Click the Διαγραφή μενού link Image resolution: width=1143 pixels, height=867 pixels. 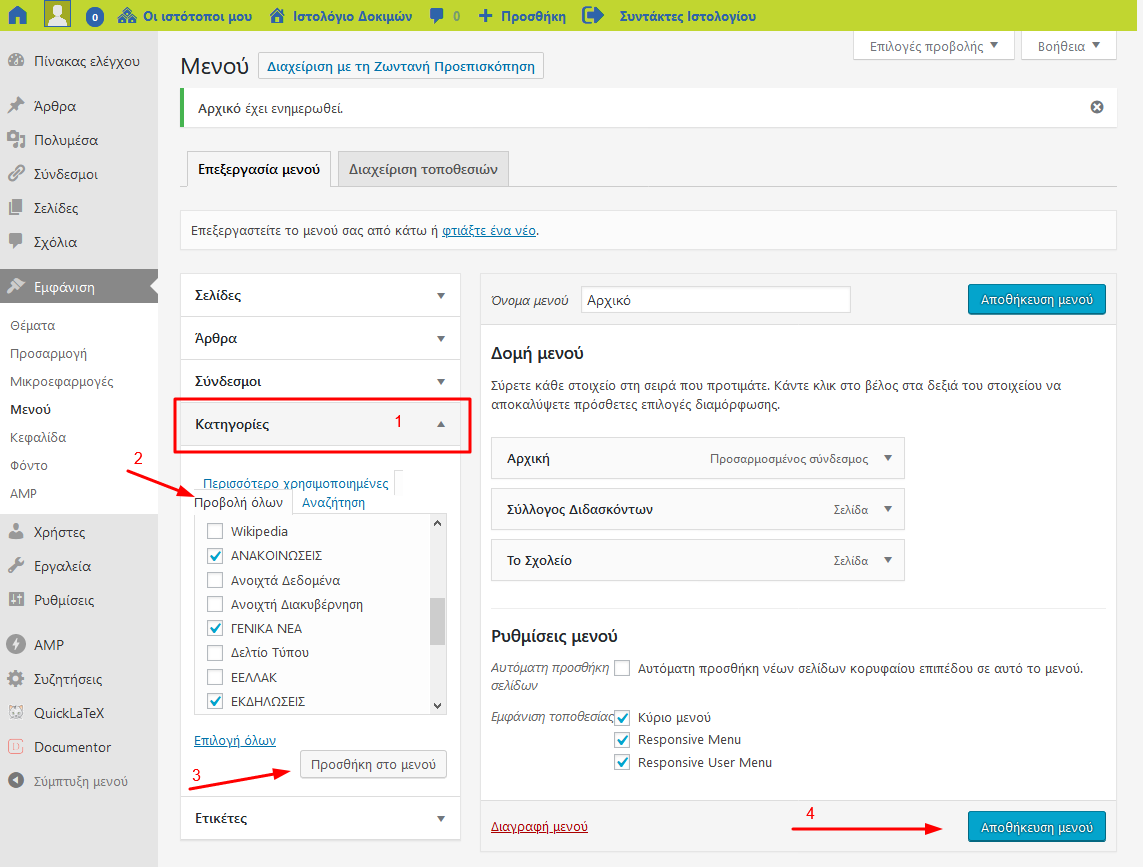tap(539, 827)
